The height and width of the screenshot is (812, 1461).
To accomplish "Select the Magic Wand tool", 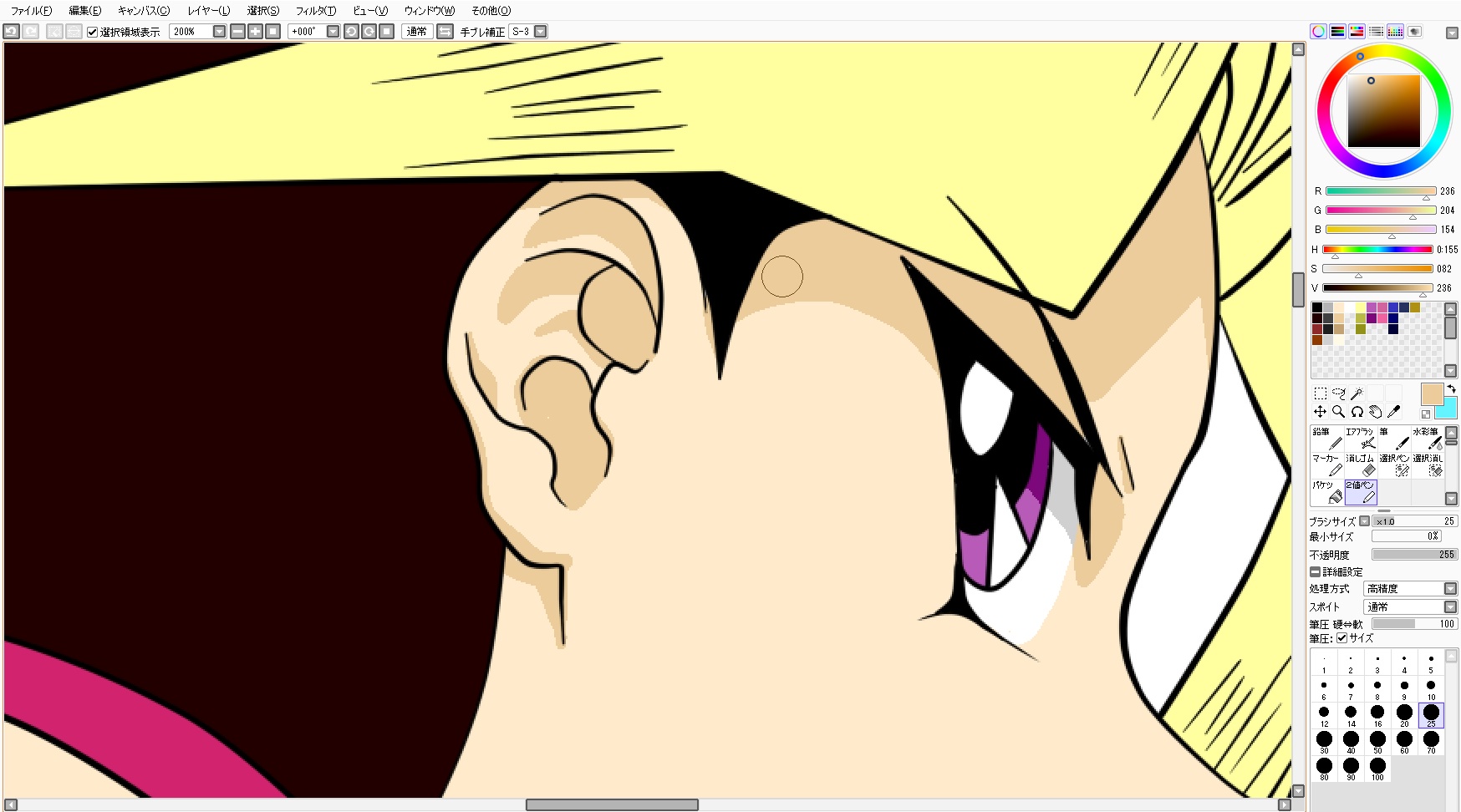I will pos(1357,393).
